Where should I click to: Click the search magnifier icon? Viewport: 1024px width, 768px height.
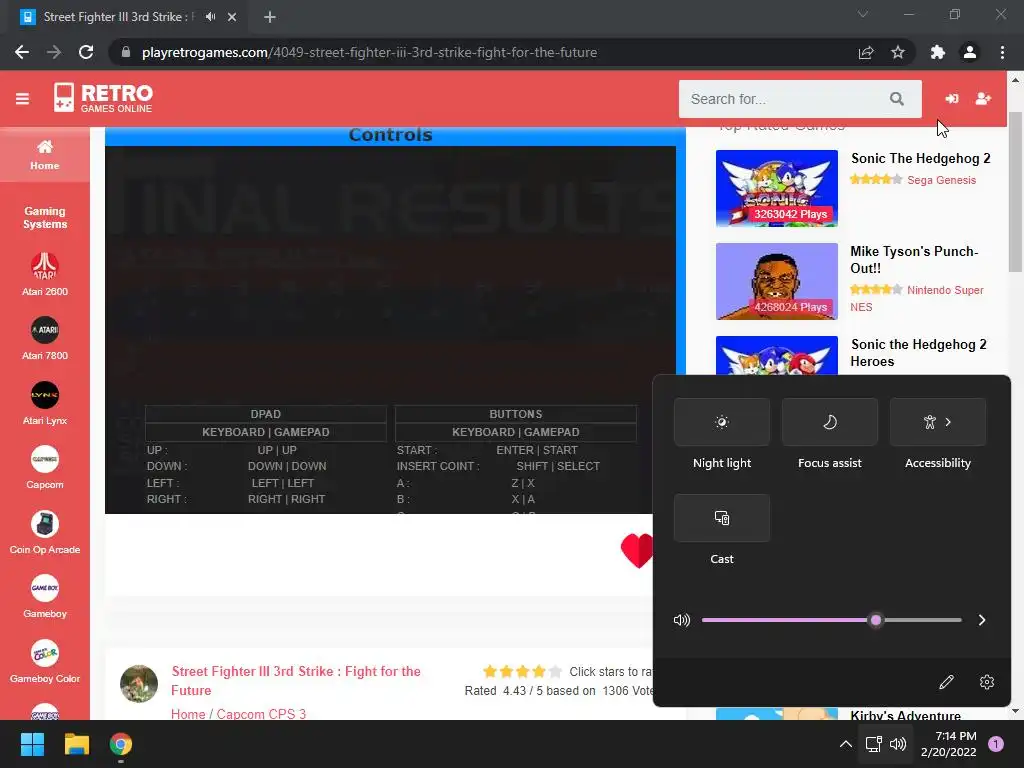click(897, 99)
